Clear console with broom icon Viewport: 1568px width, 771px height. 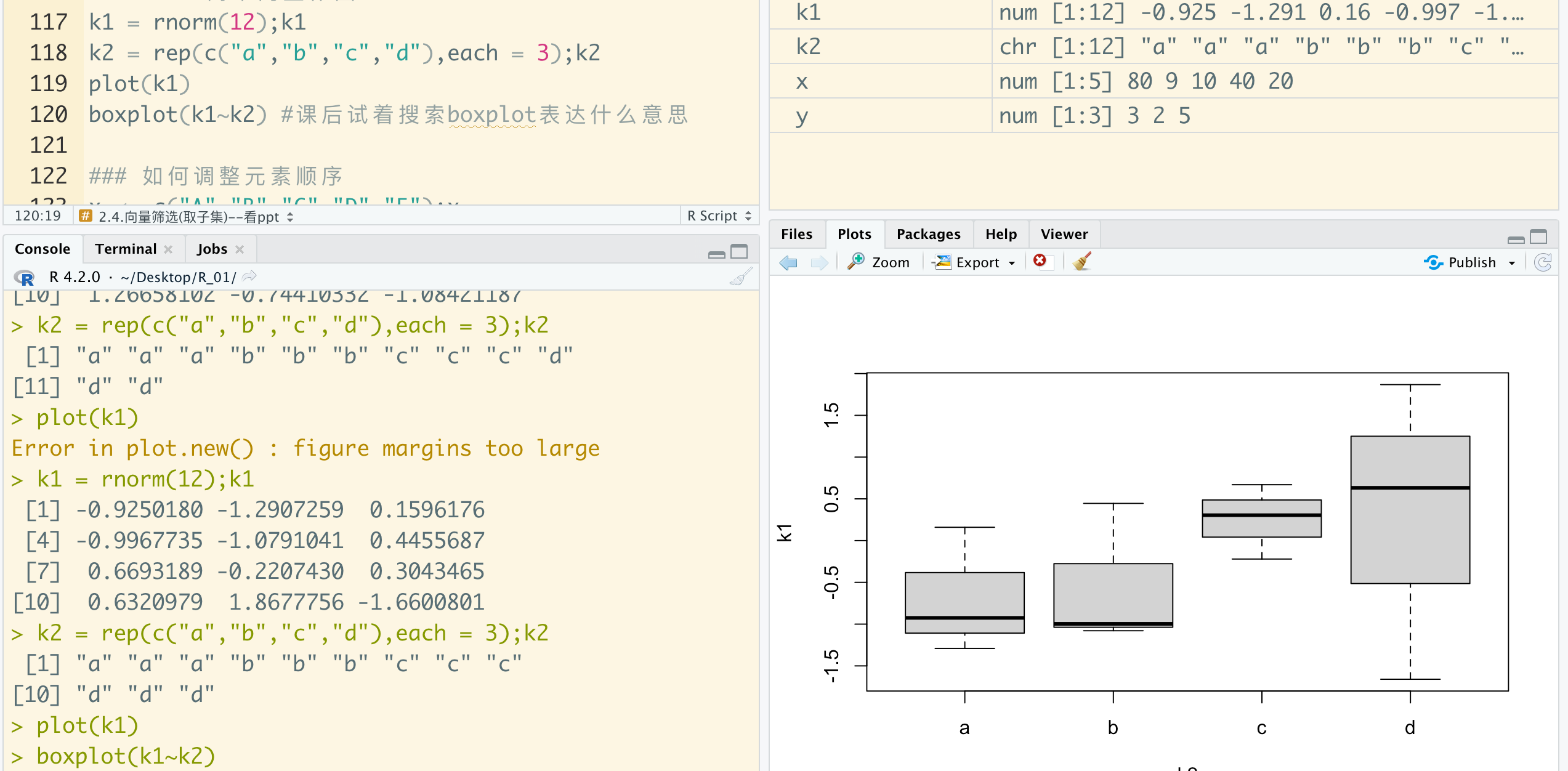click(x=741, y=277)
